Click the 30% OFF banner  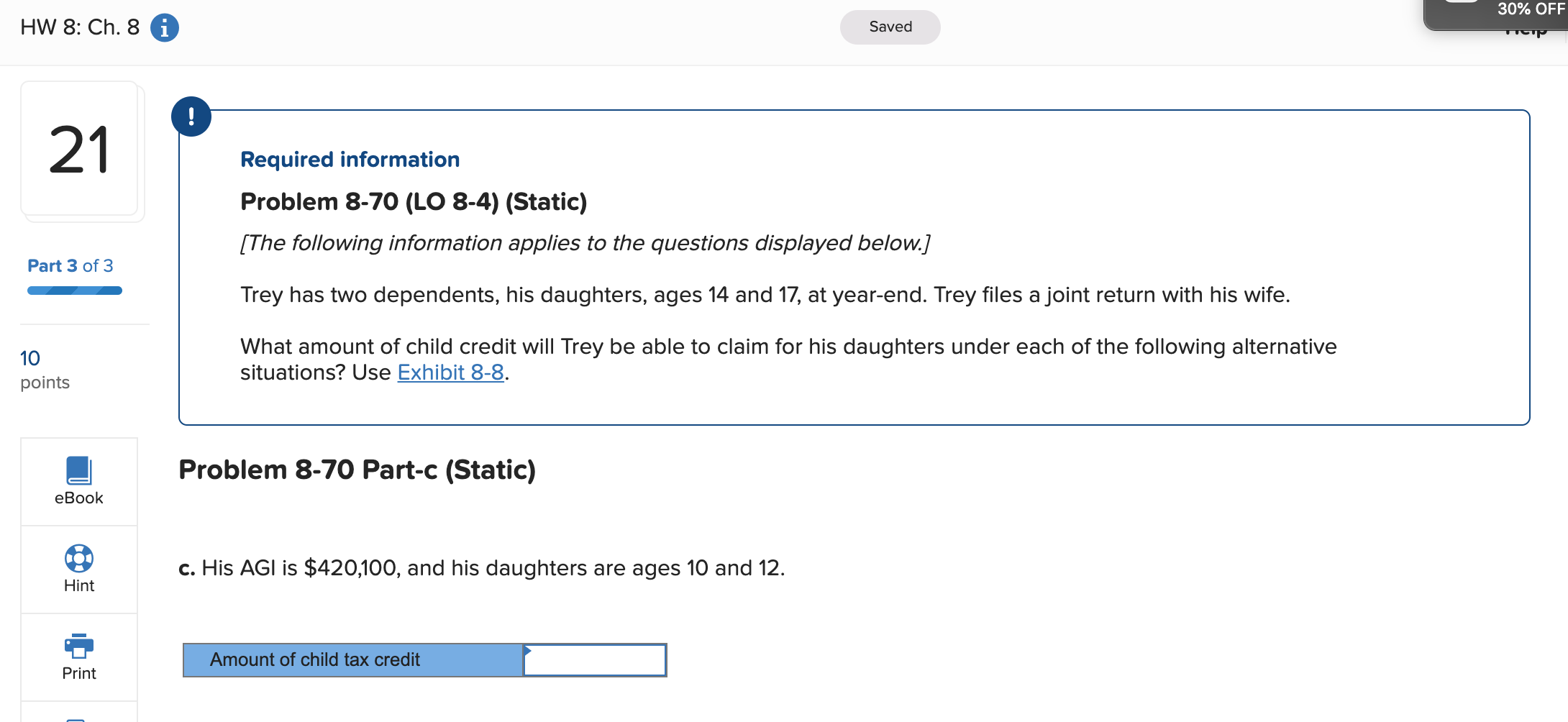[1526, 10]
